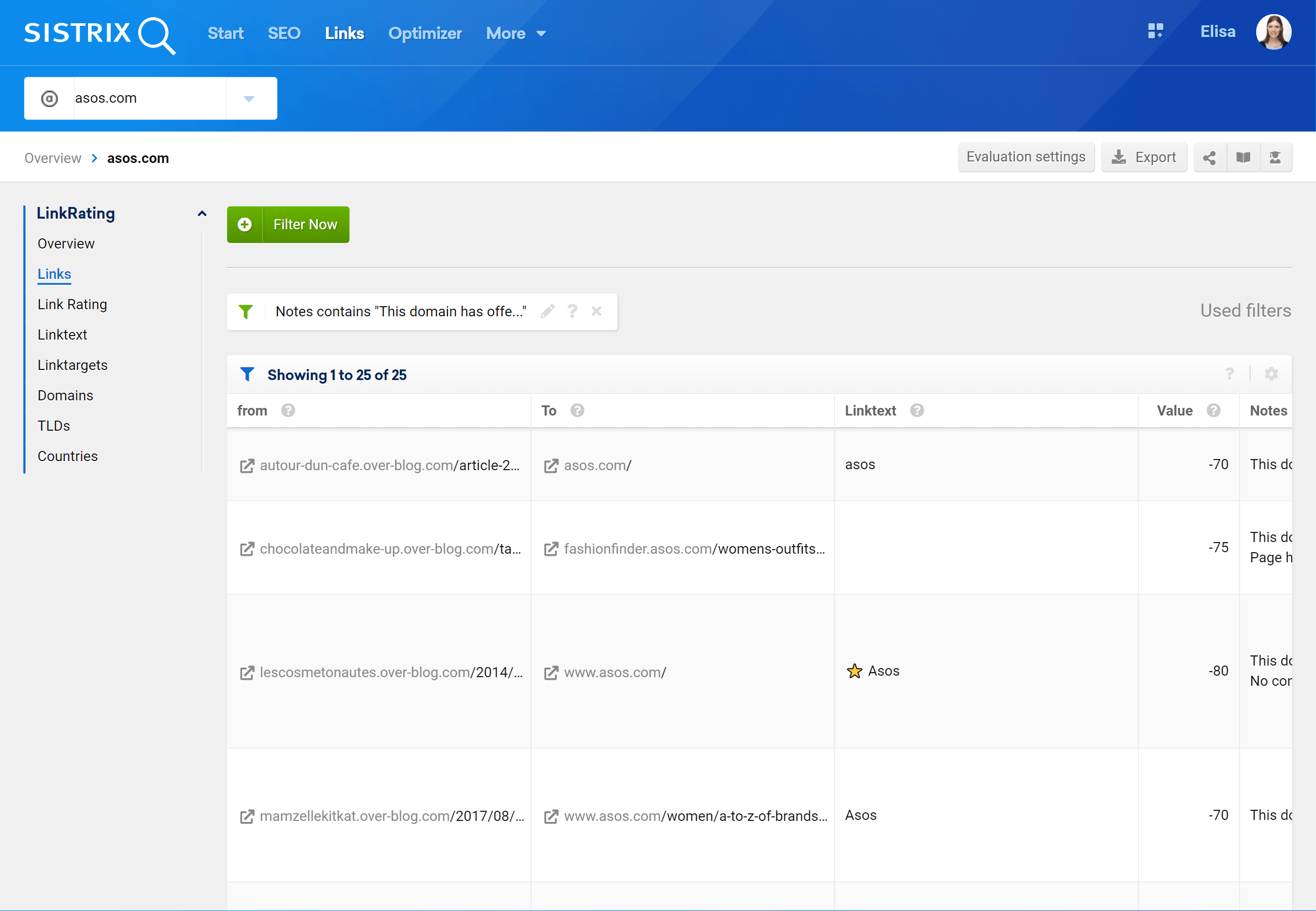The height and width of the screenshot is (911, 1316).
Task: Open the table help question mark icon
Action: click(x=1229, y=374)
